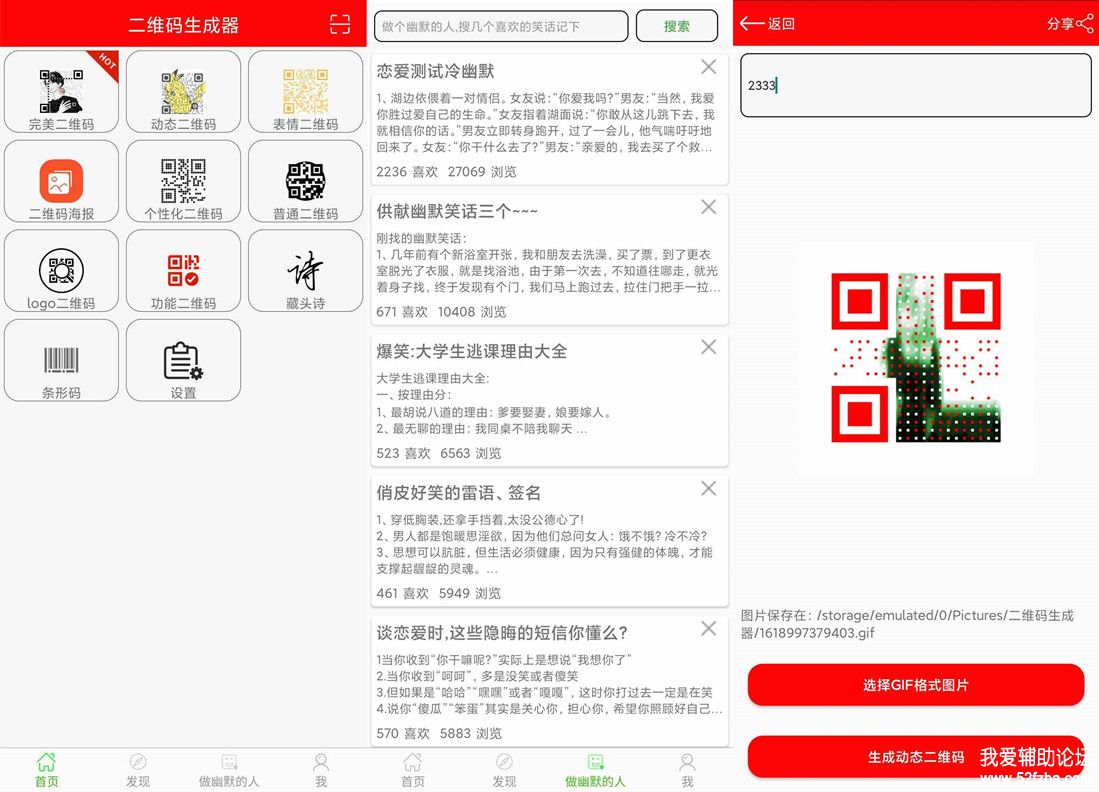Go back with the 返回 arrow
The width and height of the screenshot is (1099, 792).
(767, 24)
